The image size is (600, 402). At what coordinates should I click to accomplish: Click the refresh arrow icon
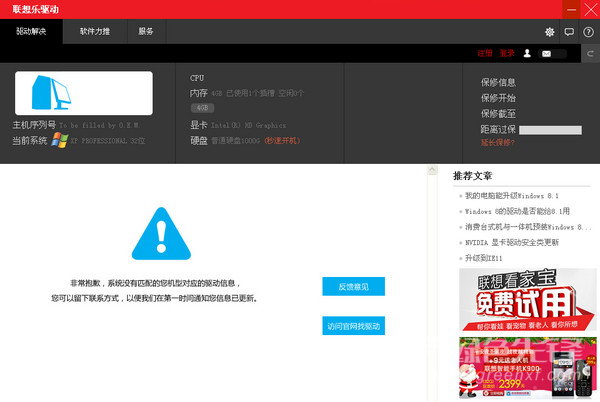590,54
